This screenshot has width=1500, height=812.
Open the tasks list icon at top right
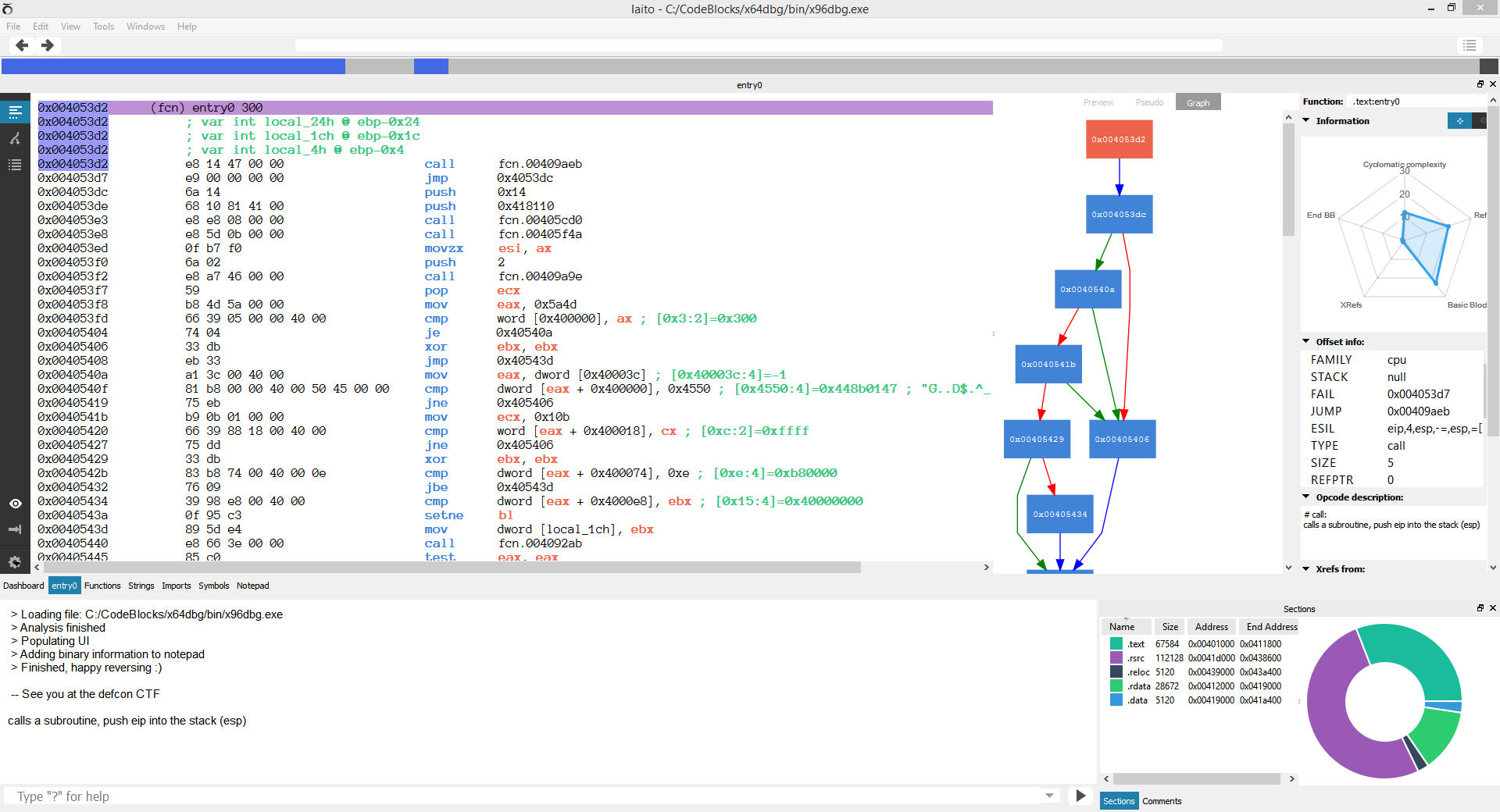point(1470,45)
